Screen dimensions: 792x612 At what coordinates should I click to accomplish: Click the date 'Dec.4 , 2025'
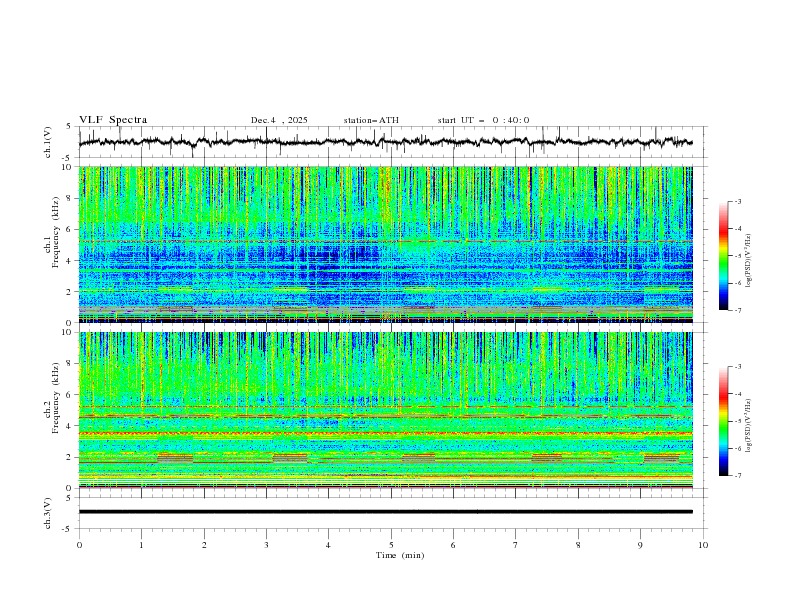pos(279,120)
